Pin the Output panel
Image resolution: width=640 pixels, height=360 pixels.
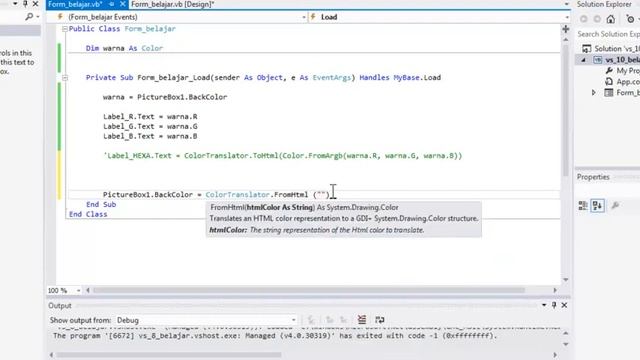point(554,305)
